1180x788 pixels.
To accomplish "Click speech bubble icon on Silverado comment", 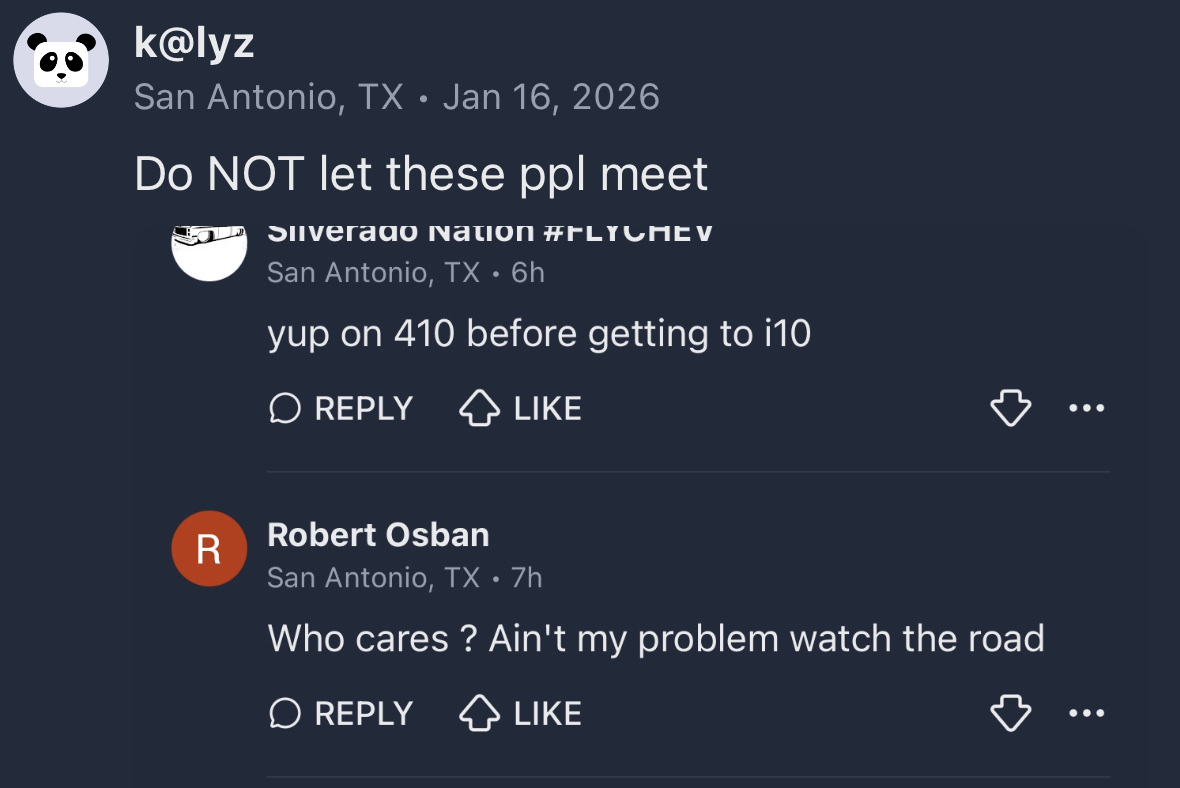I will pyautogui.click(x=285, y=408).
